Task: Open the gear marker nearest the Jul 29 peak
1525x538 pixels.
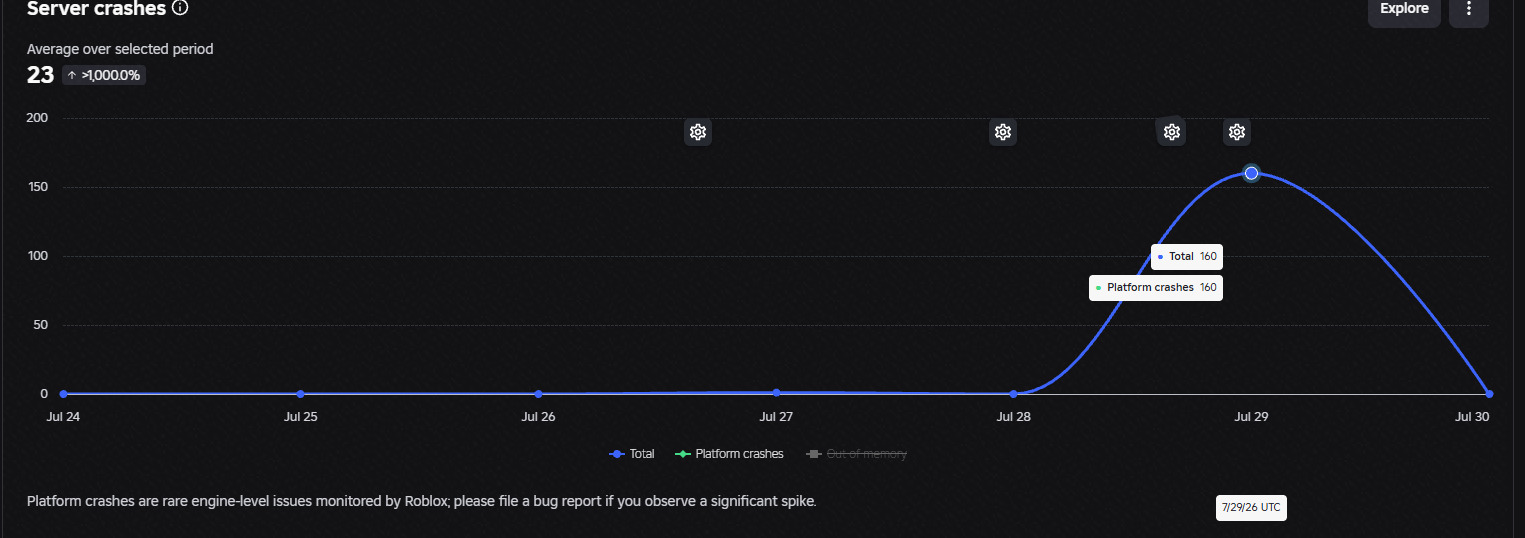Action: pyautogui.click(x=1237, y=132)
